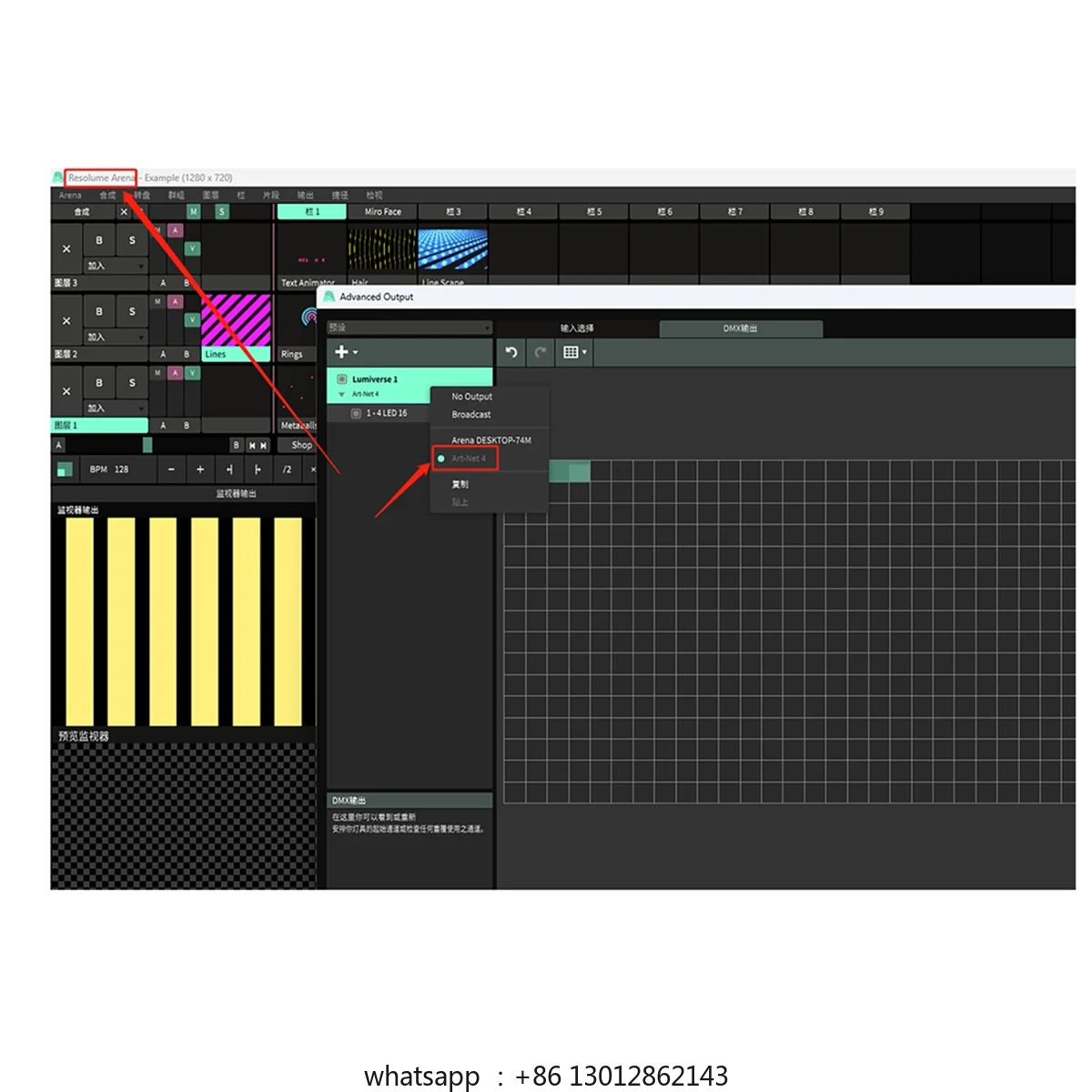Open the 图层 menu in menu bar

click(210, 196)
